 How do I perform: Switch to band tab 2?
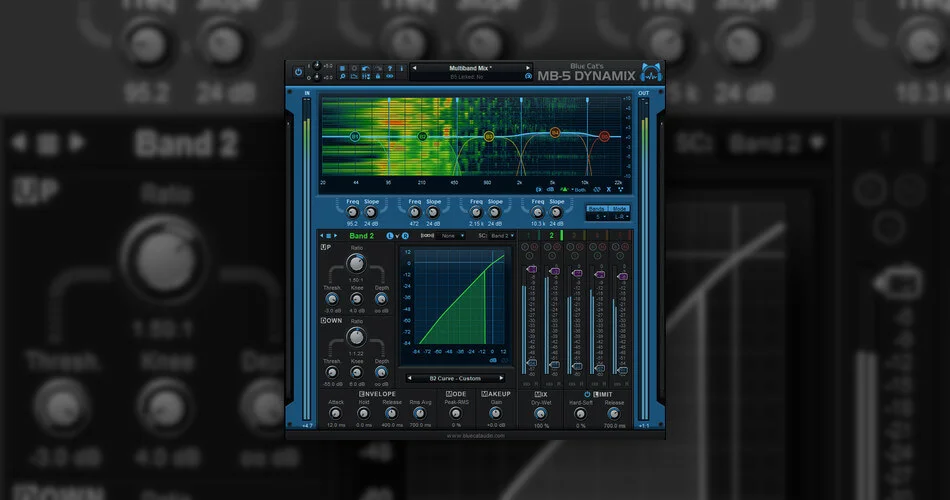(551, 235)
